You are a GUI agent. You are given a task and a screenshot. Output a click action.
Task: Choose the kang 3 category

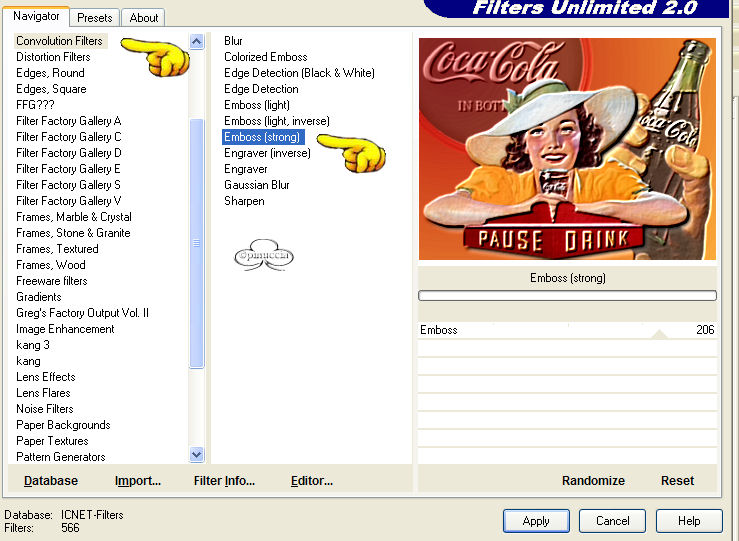(33, 345)
